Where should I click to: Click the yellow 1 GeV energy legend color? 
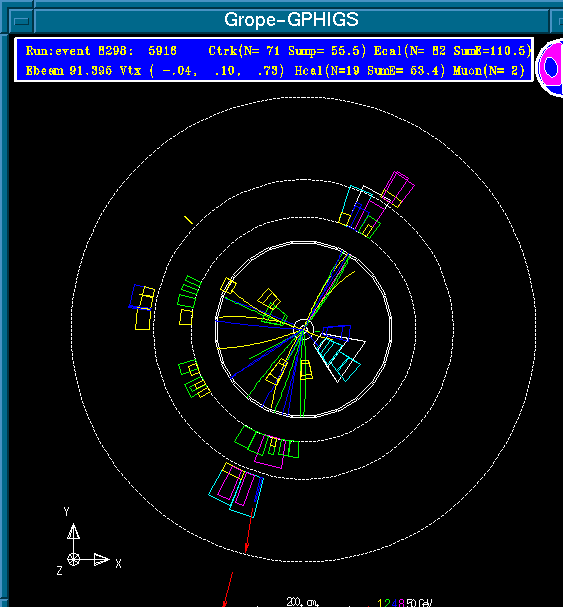pos(380,603)
